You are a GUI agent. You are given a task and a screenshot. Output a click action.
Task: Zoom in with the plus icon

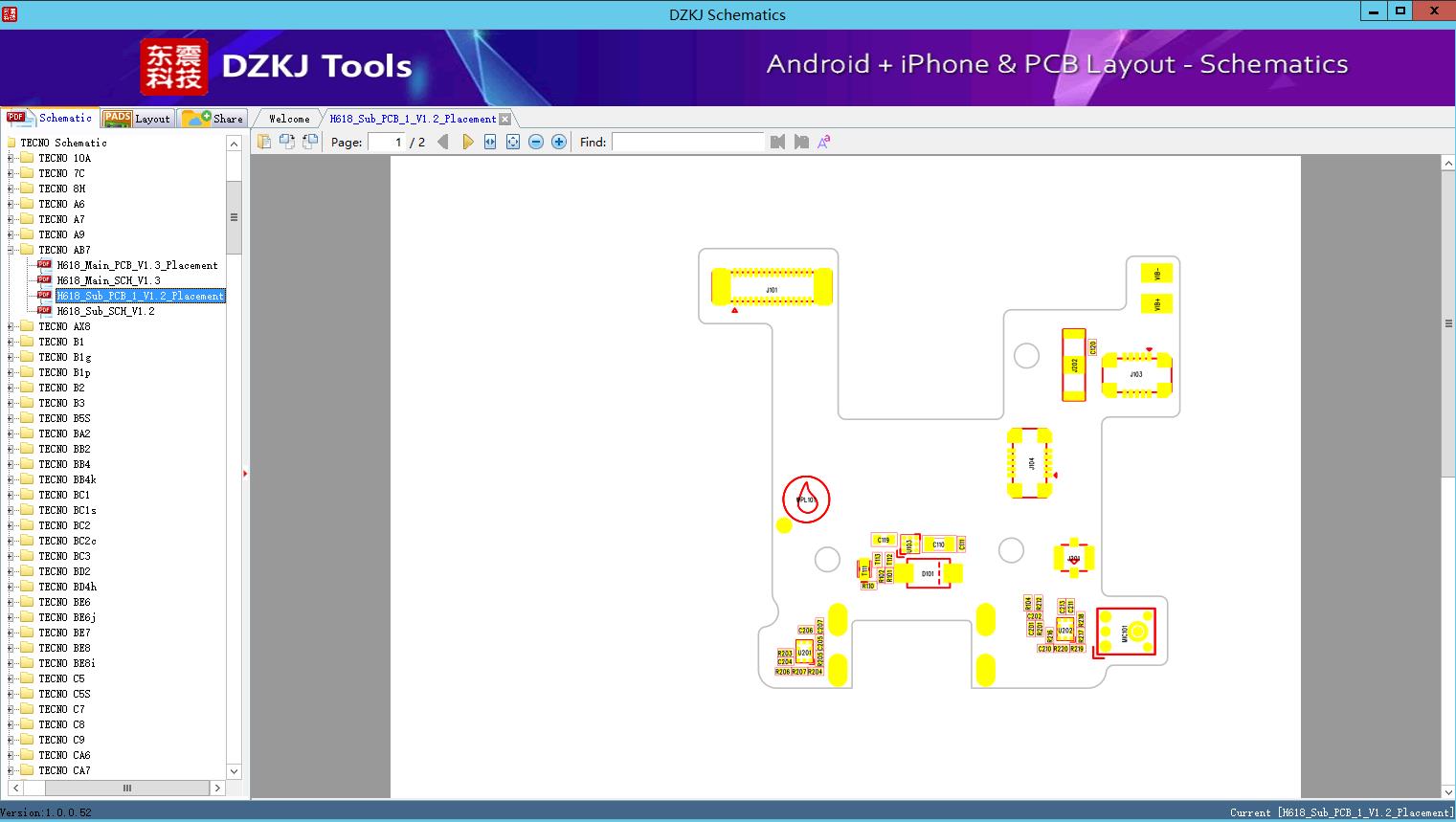pos(559,142)
